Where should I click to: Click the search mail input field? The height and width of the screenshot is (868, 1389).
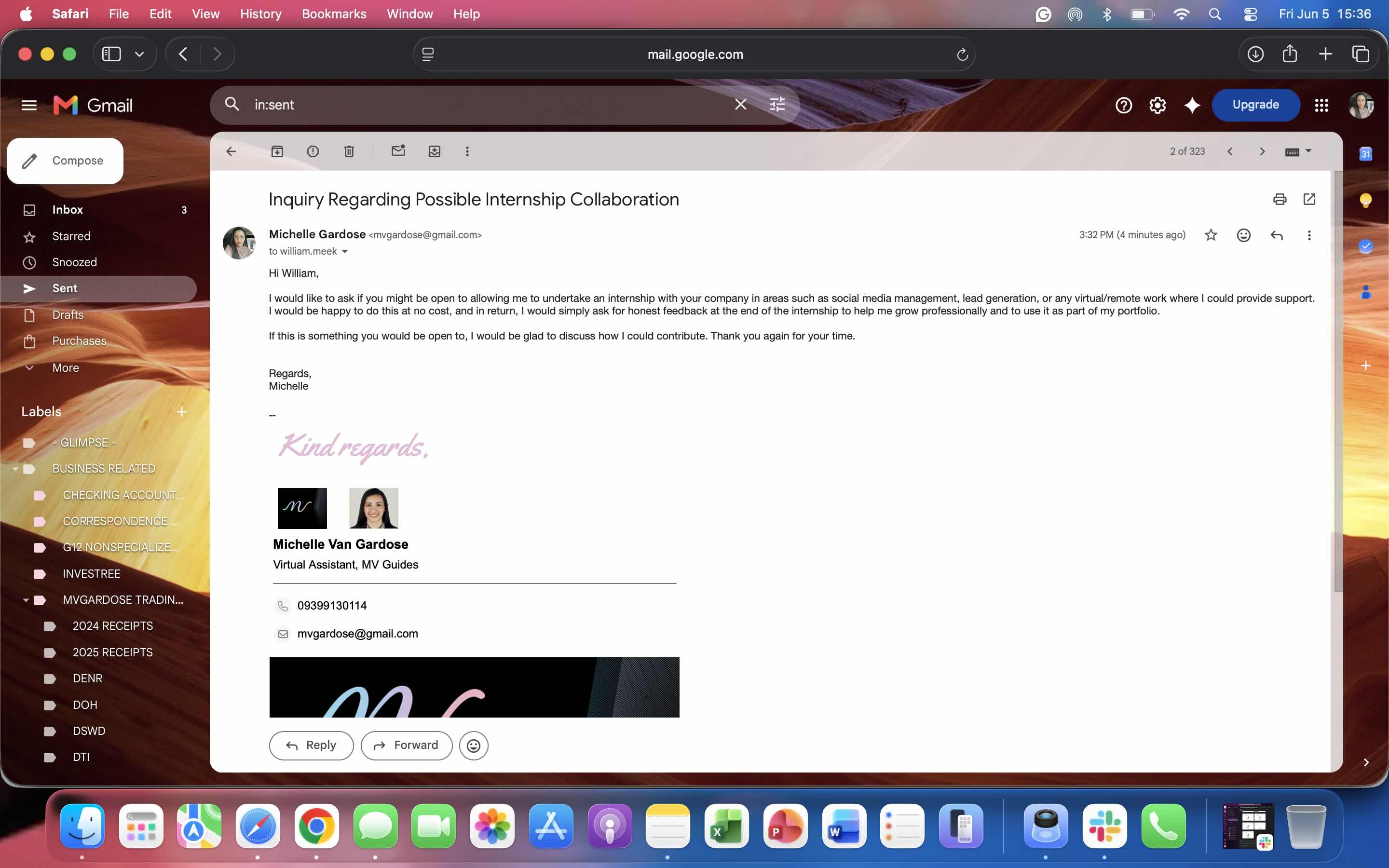coord(488,105)
